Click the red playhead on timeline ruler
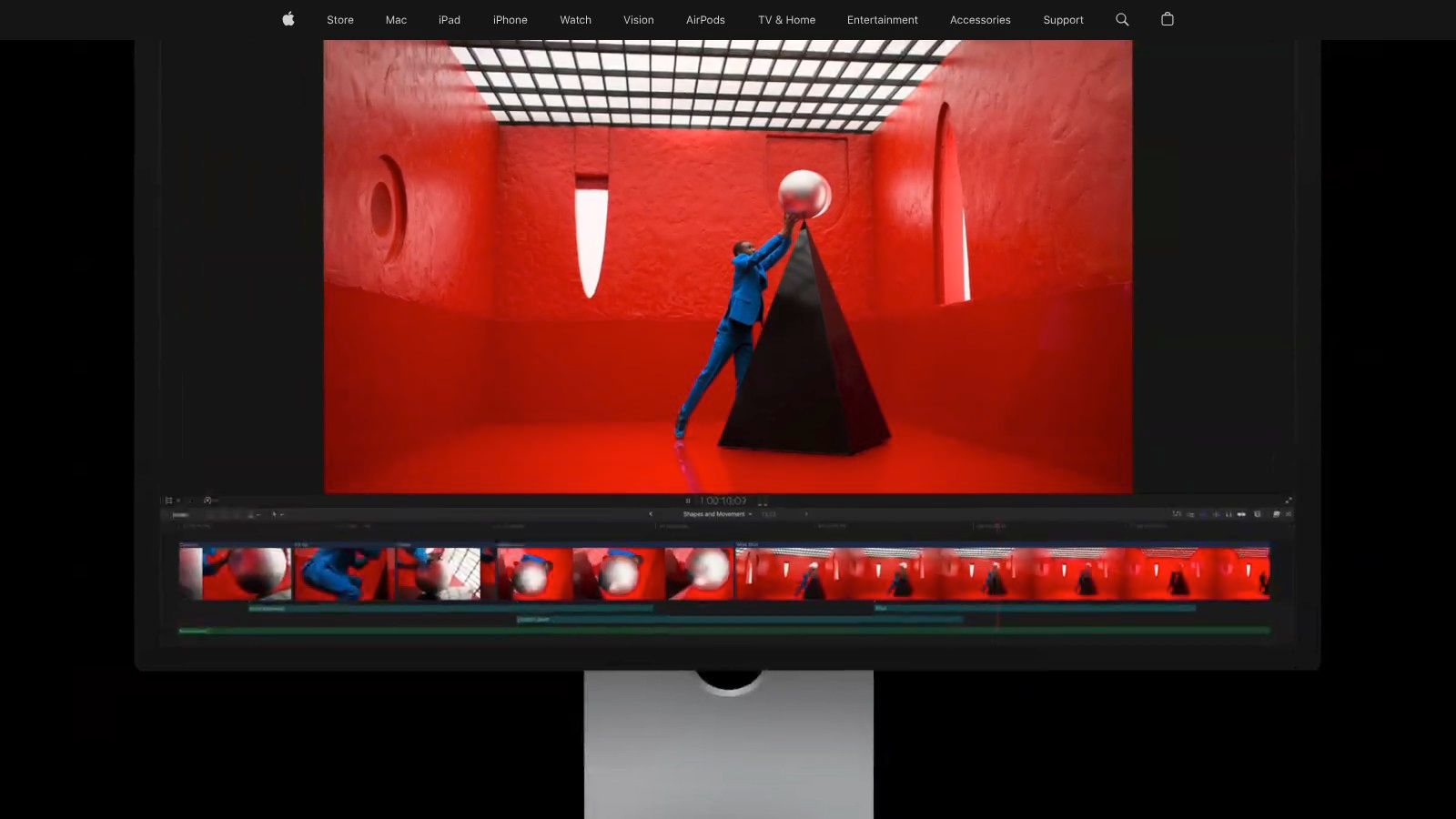This screenshot has height=819, width=1456. tap(997, 526)
